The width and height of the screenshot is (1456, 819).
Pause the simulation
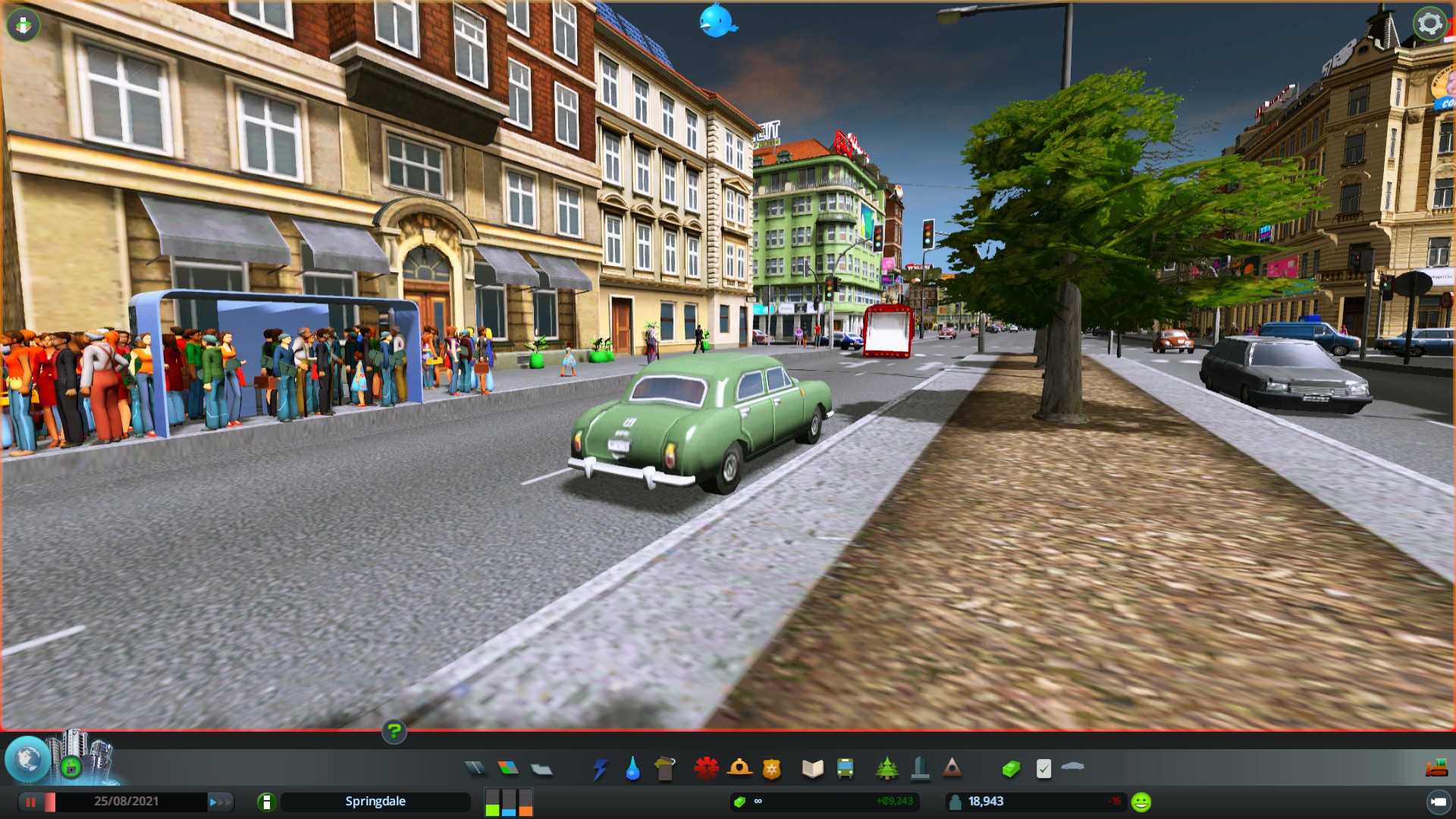coord(31,802)
